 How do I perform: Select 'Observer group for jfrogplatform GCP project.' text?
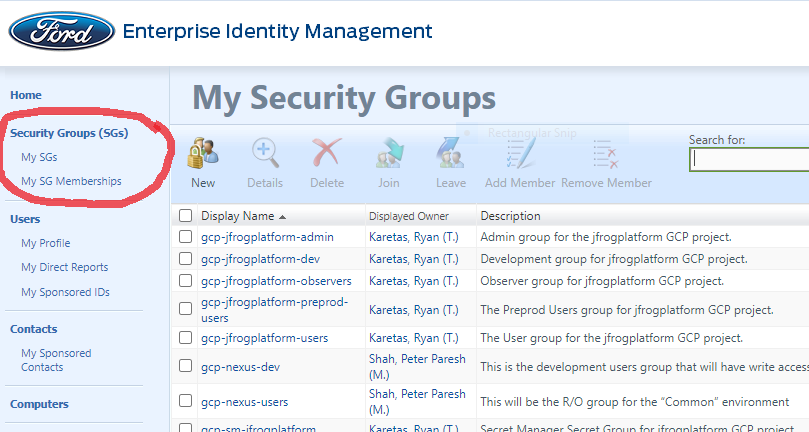pos(602,281)
